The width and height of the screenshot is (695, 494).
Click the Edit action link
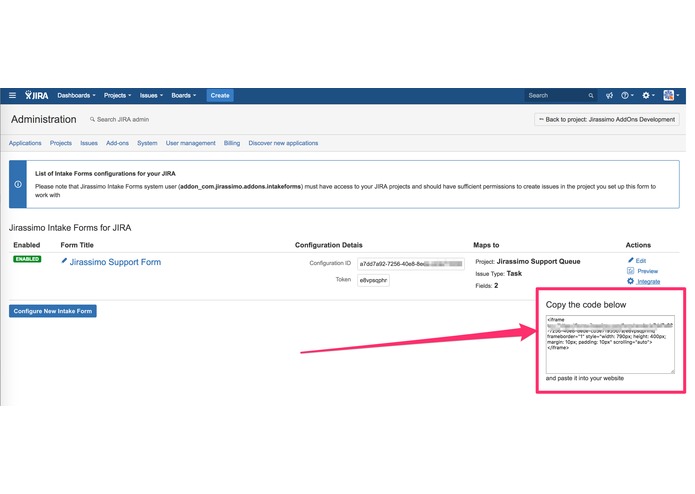[641, 261]
